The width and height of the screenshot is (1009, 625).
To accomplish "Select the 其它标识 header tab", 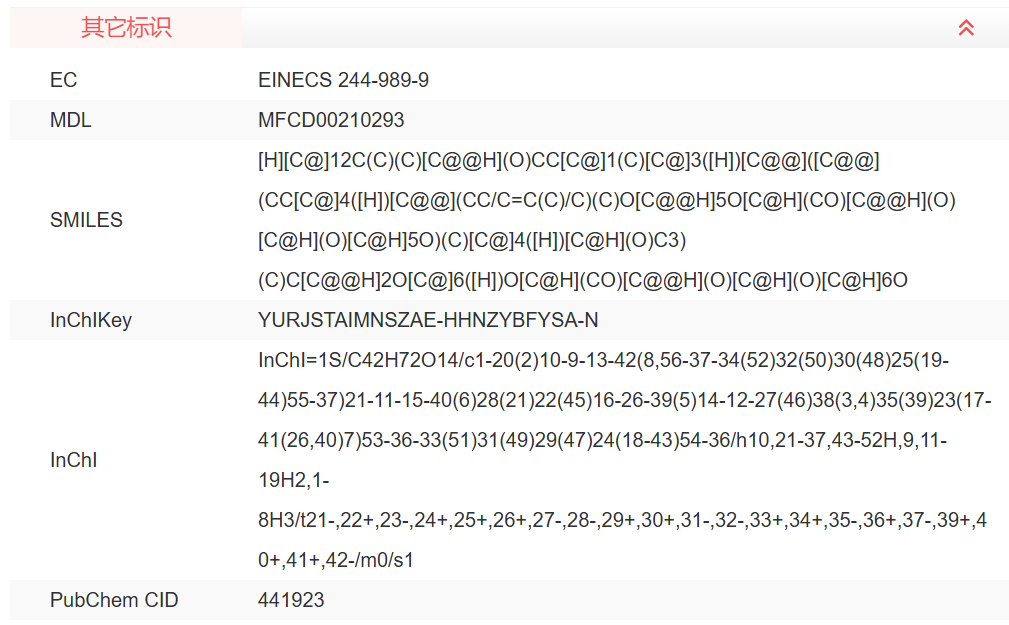I will click(x=126, y=28).
